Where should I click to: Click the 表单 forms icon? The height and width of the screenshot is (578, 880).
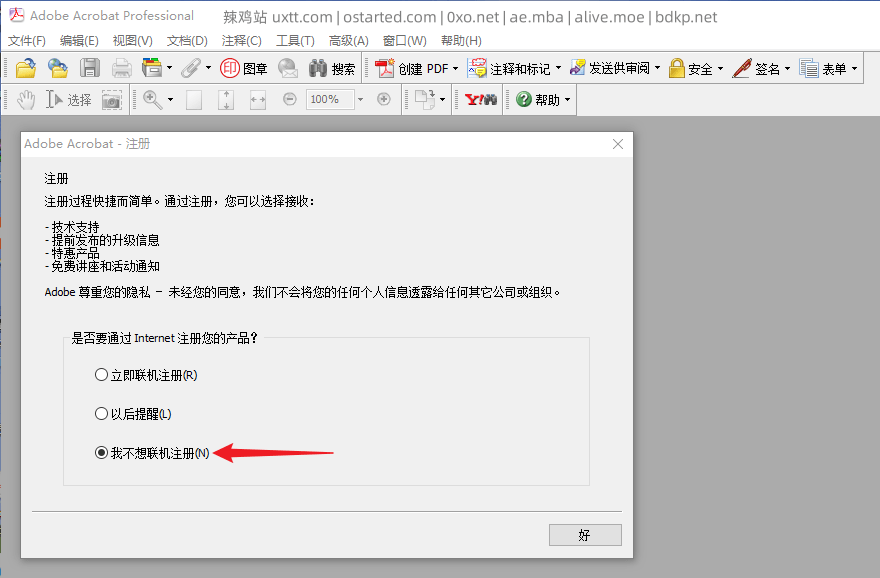click(x=823, y=68)
